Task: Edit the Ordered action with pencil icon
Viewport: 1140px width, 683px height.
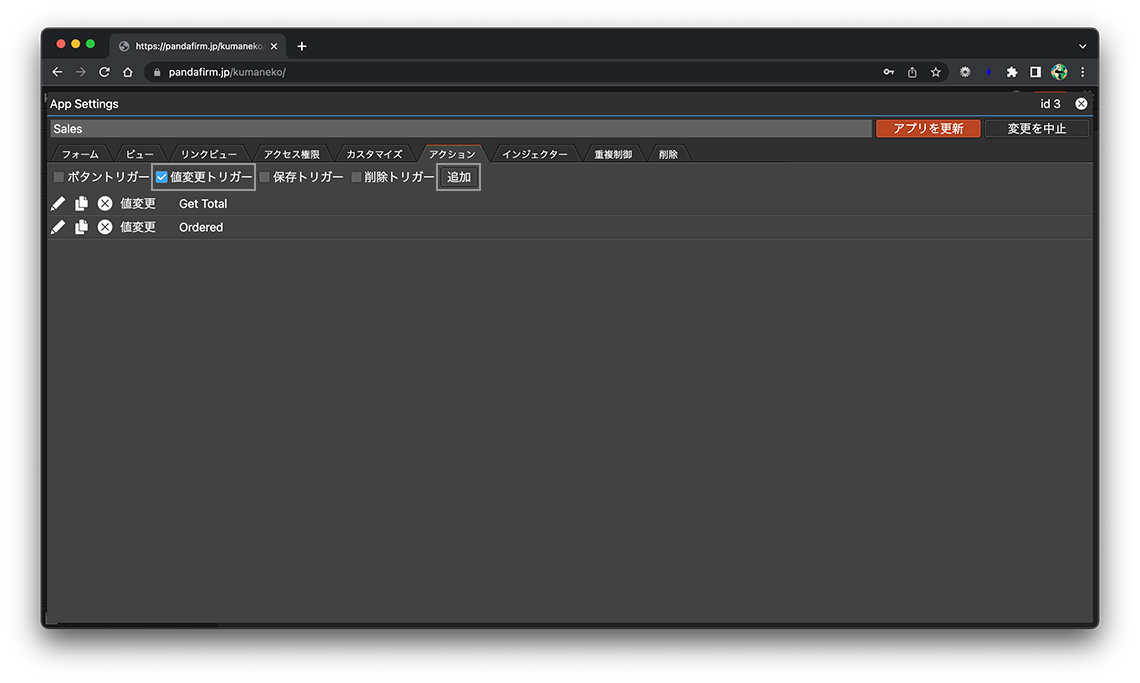Action: click(58, 228)
